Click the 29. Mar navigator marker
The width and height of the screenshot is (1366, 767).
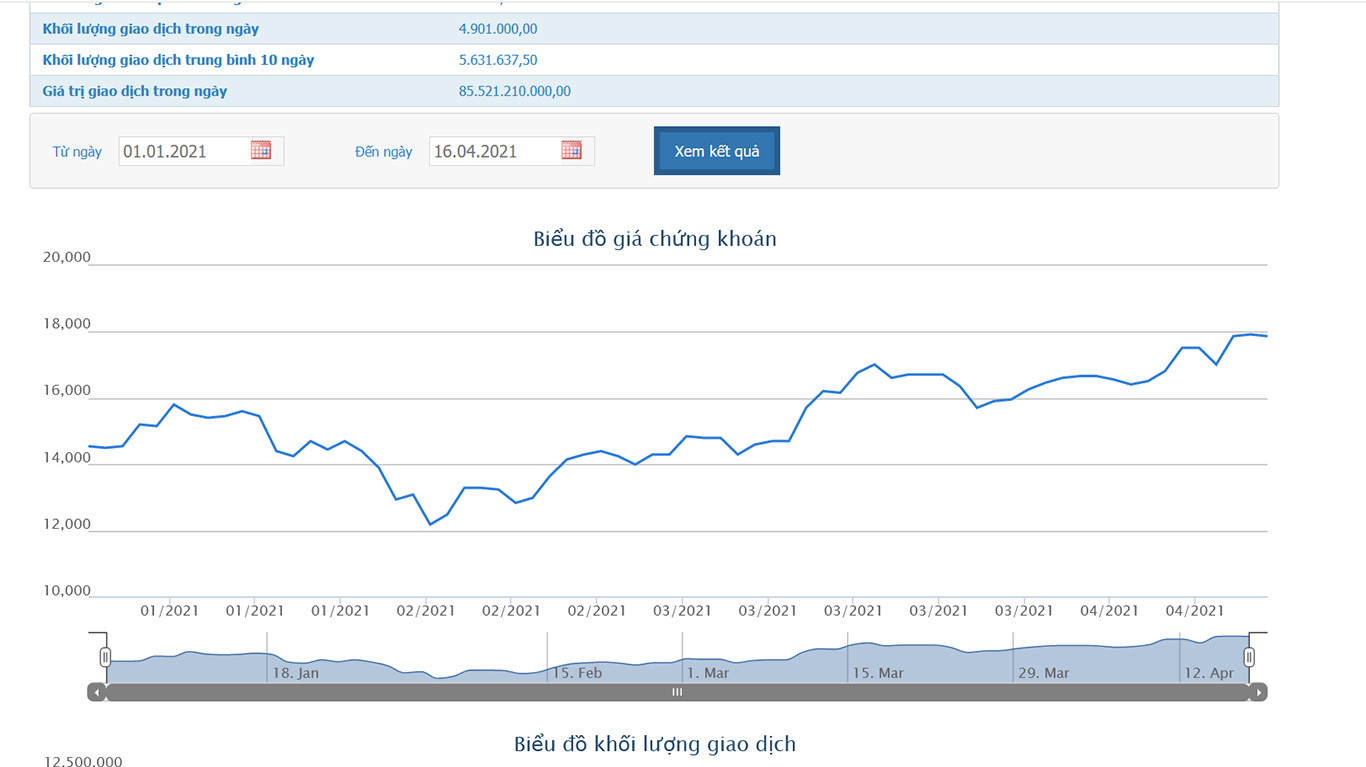pos(1043,673)
